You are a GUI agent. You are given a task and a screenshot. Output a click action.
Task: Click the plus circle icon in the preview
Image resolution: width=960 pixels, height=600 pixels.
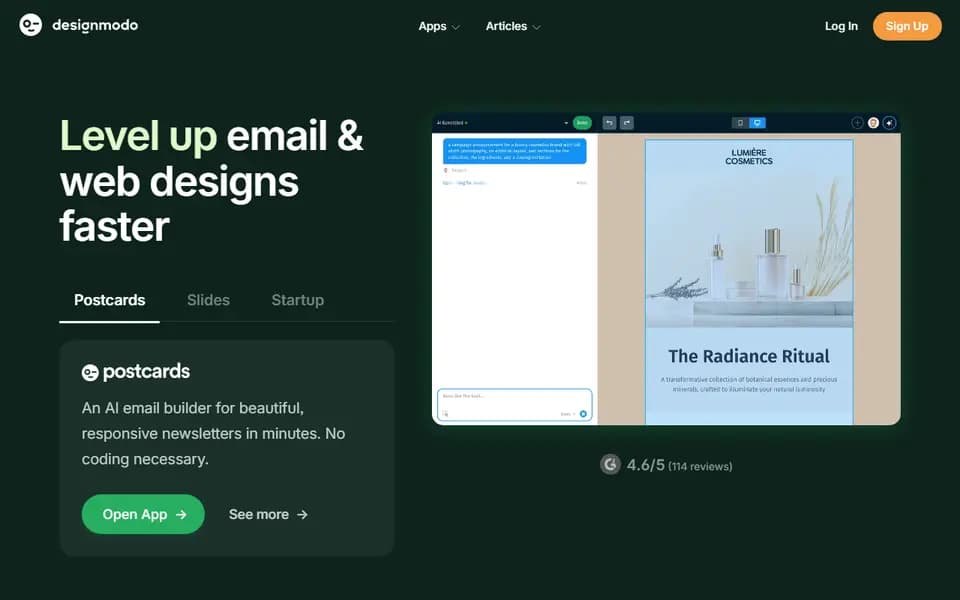(857, 123)
